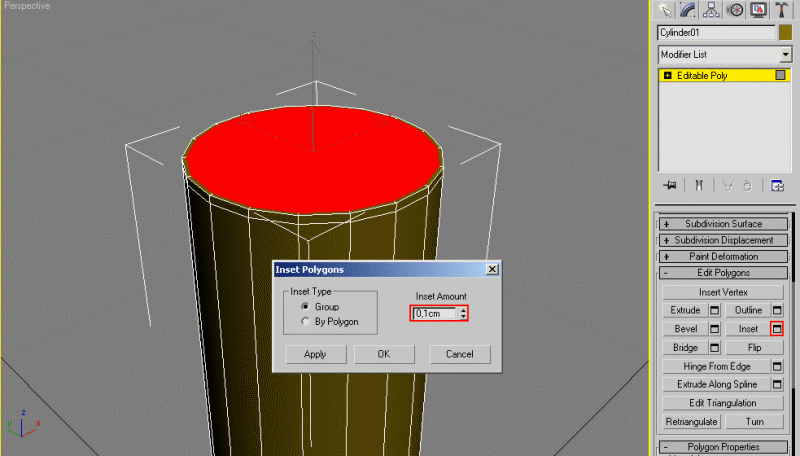Open Inset settings box icon

[x=777, y=329]
